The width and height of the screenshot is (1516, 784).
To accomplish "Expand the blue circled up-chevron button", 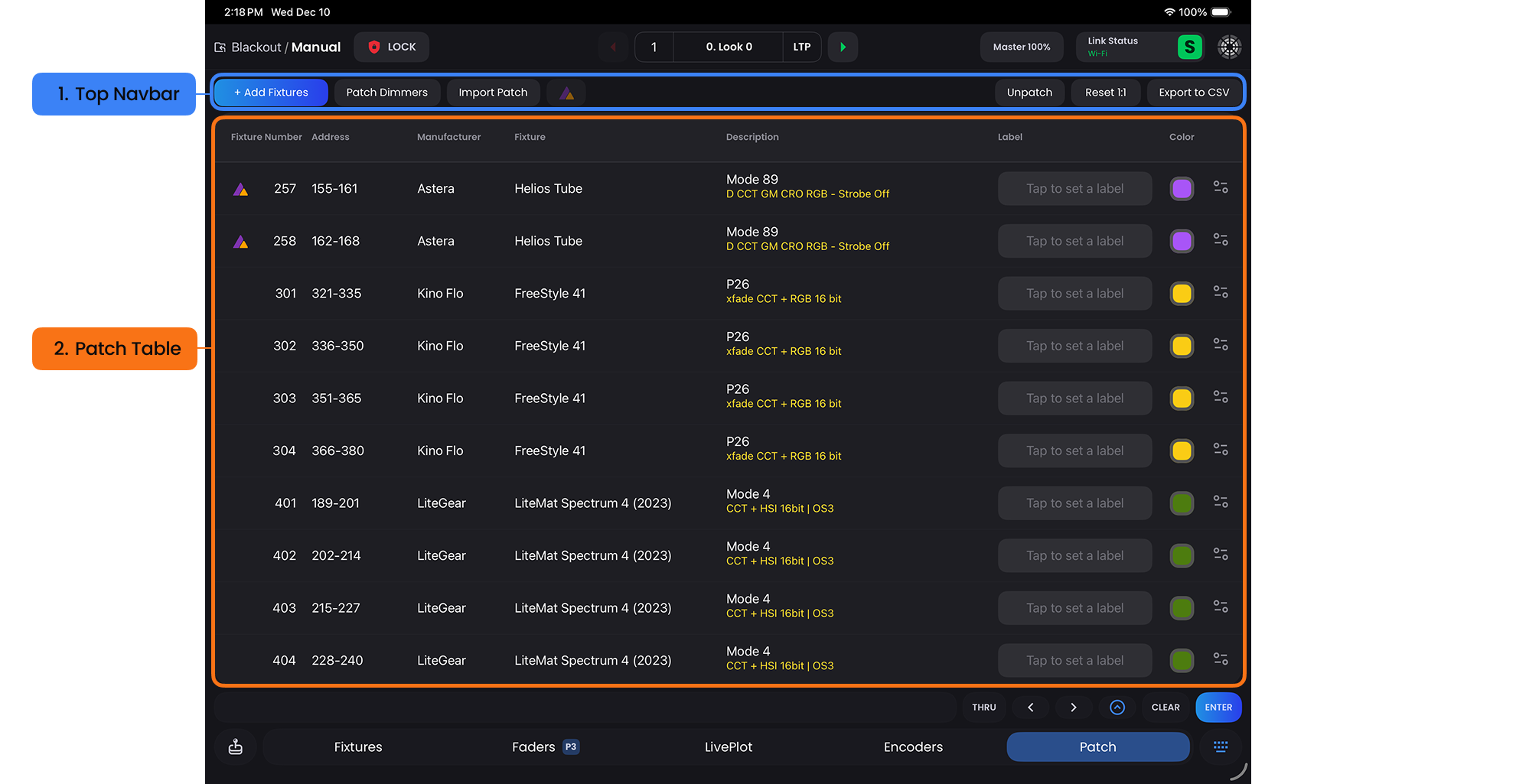I will click(1117, 708).
